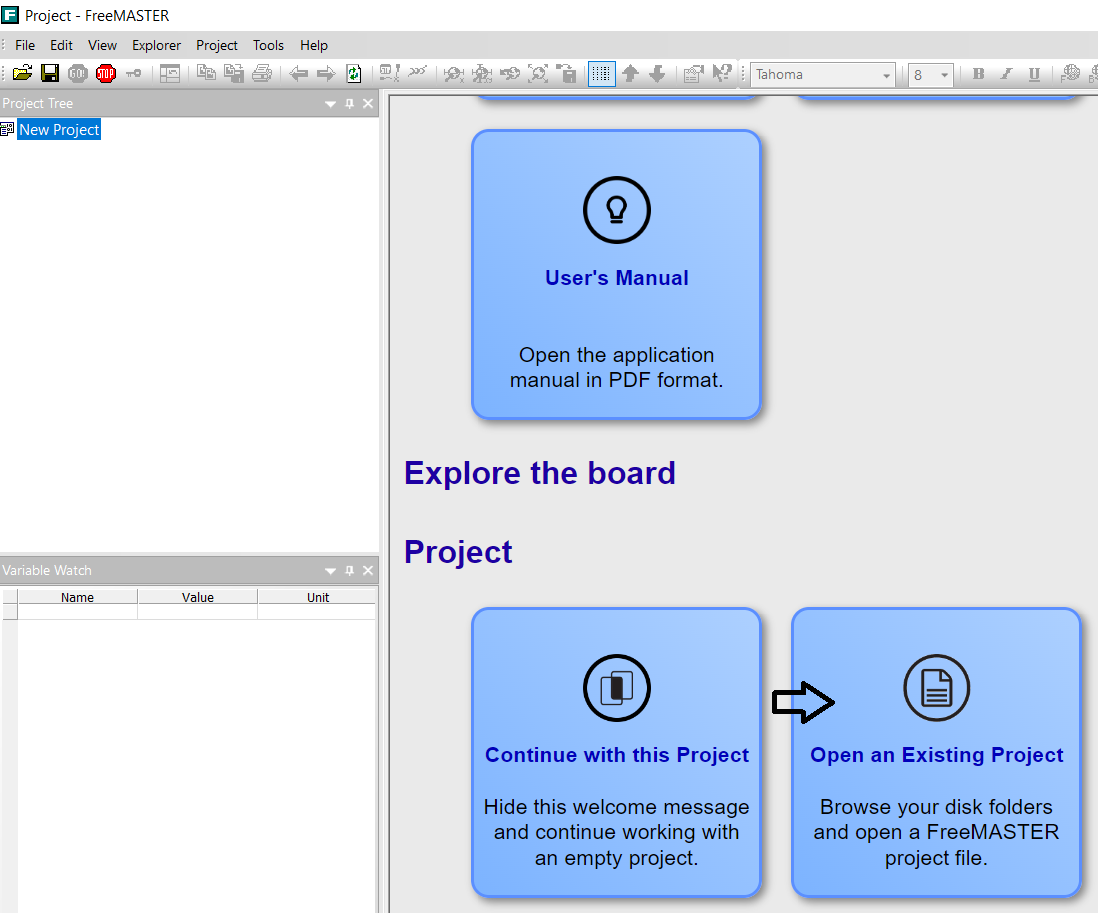Pin the Variable Watch panel
This screenshot has width=1098, height=913.
[x=349, y=571]
